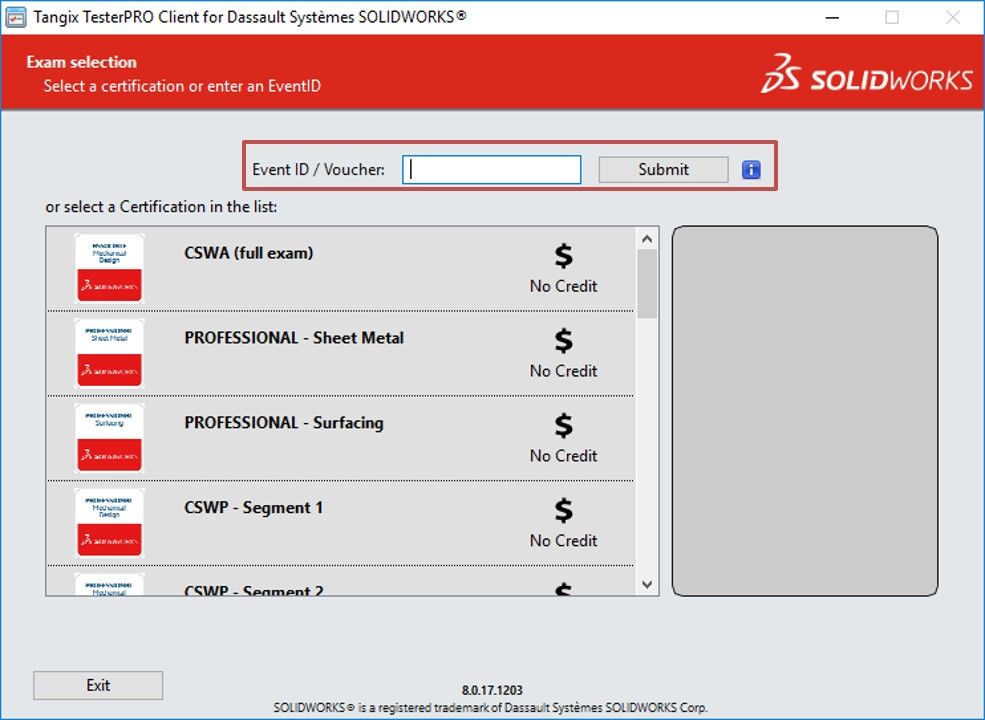Viewport: 985px width, 720px height.
Task: Open the Event ID info tooltip icon
Action: 751,169
